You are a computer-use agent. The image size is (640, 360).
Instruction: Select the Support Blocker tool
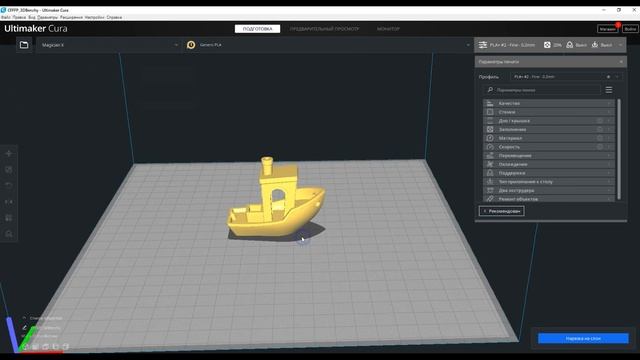(x=9, y=234)
